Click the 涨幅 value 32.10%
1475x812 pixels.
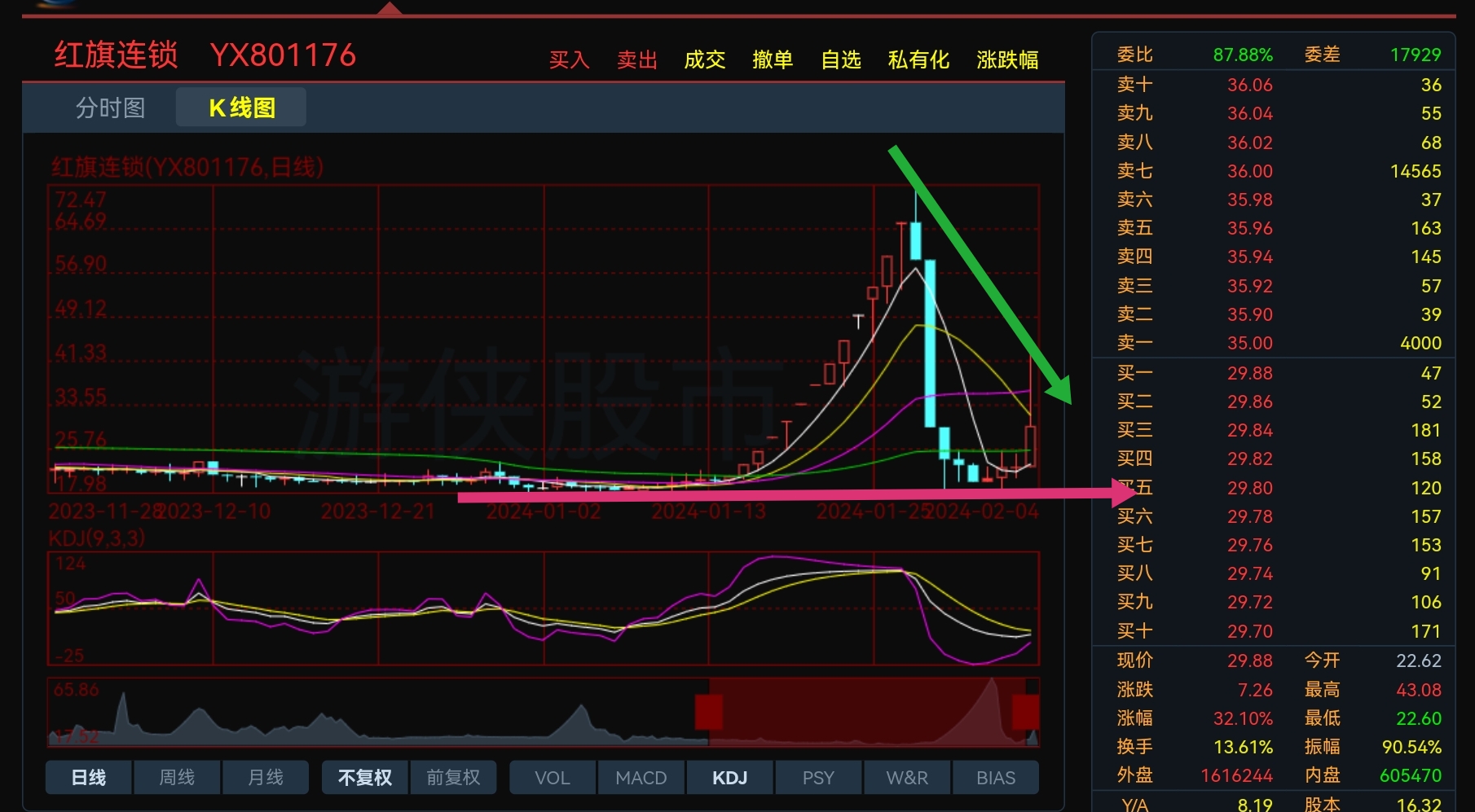pos(1243,718)
